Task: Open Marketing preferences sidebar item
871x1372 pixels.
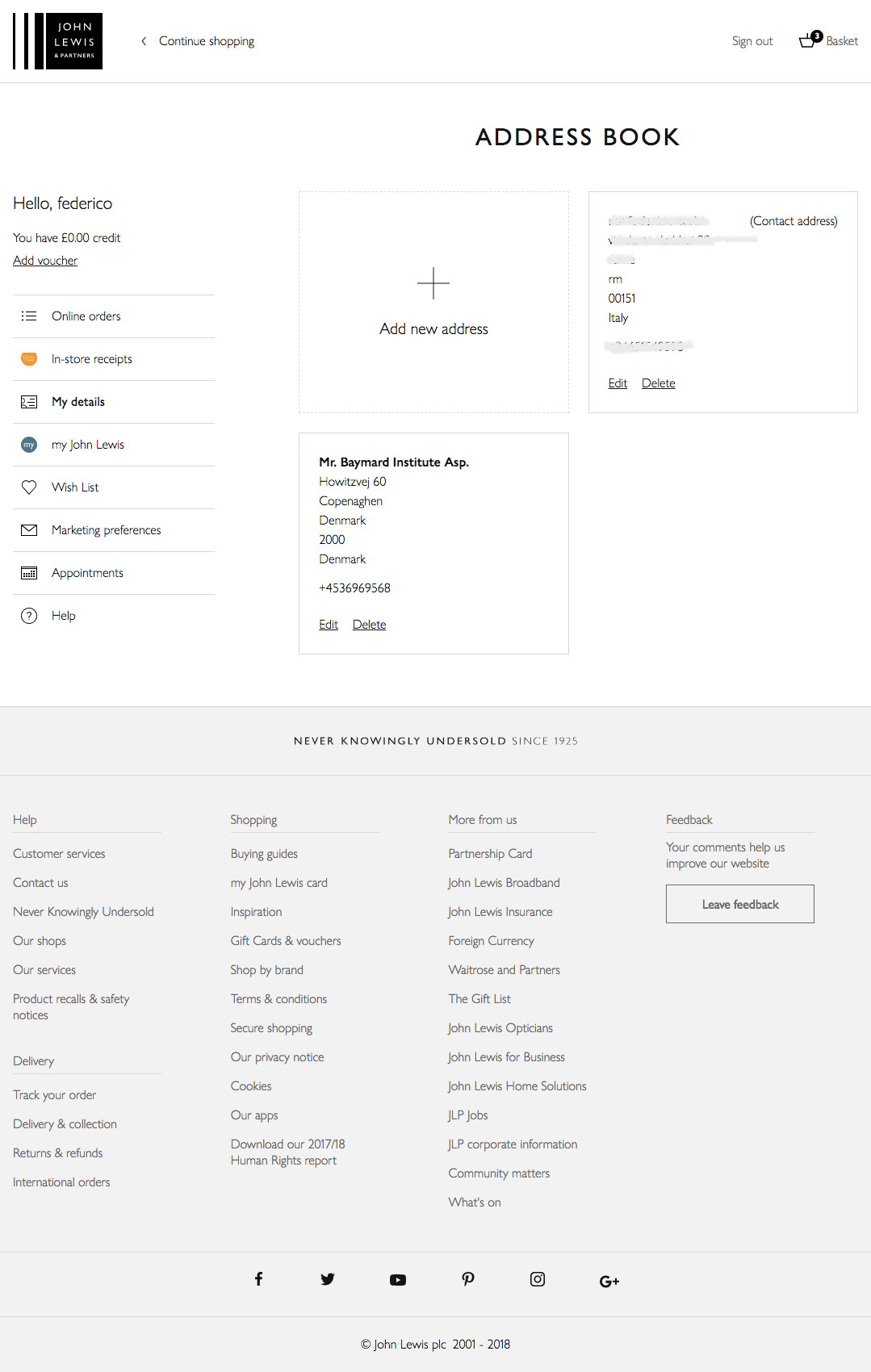Action: [114, 530]
